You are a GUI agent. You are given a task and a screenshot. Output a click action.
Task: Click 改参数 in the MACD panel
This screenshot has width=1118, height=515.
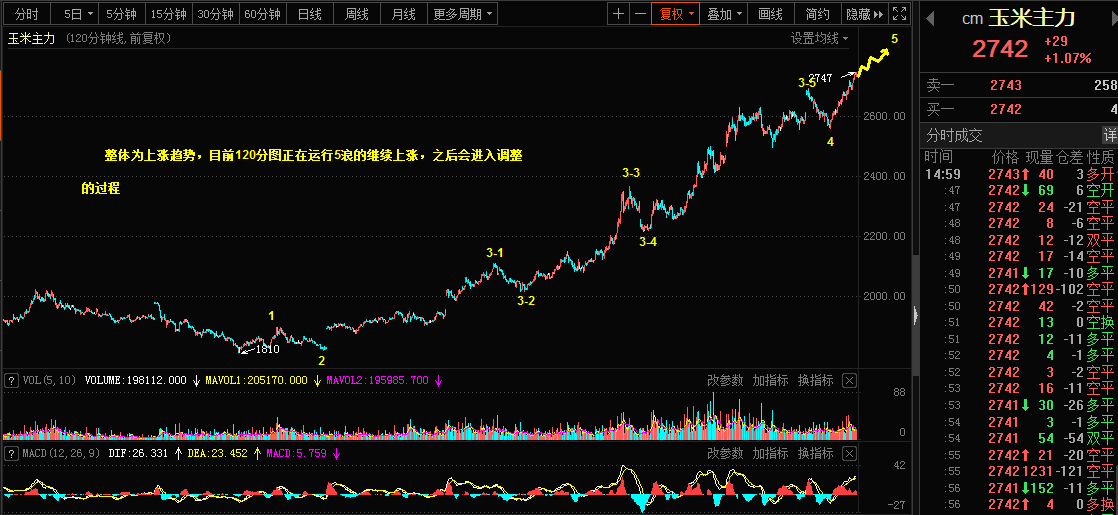pos(725,453)
